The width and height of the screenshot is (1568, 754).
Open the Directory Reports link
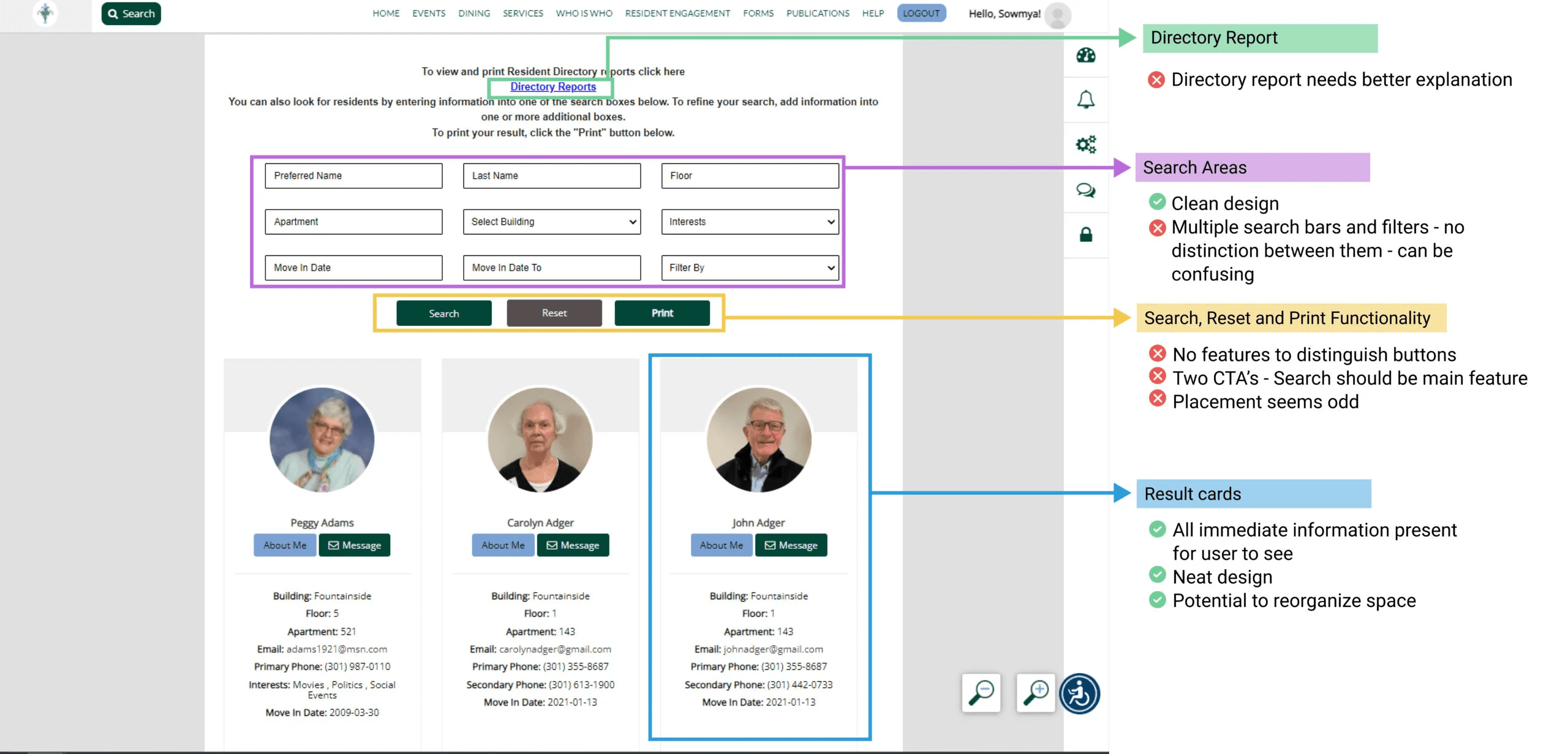tap(552, 87)
